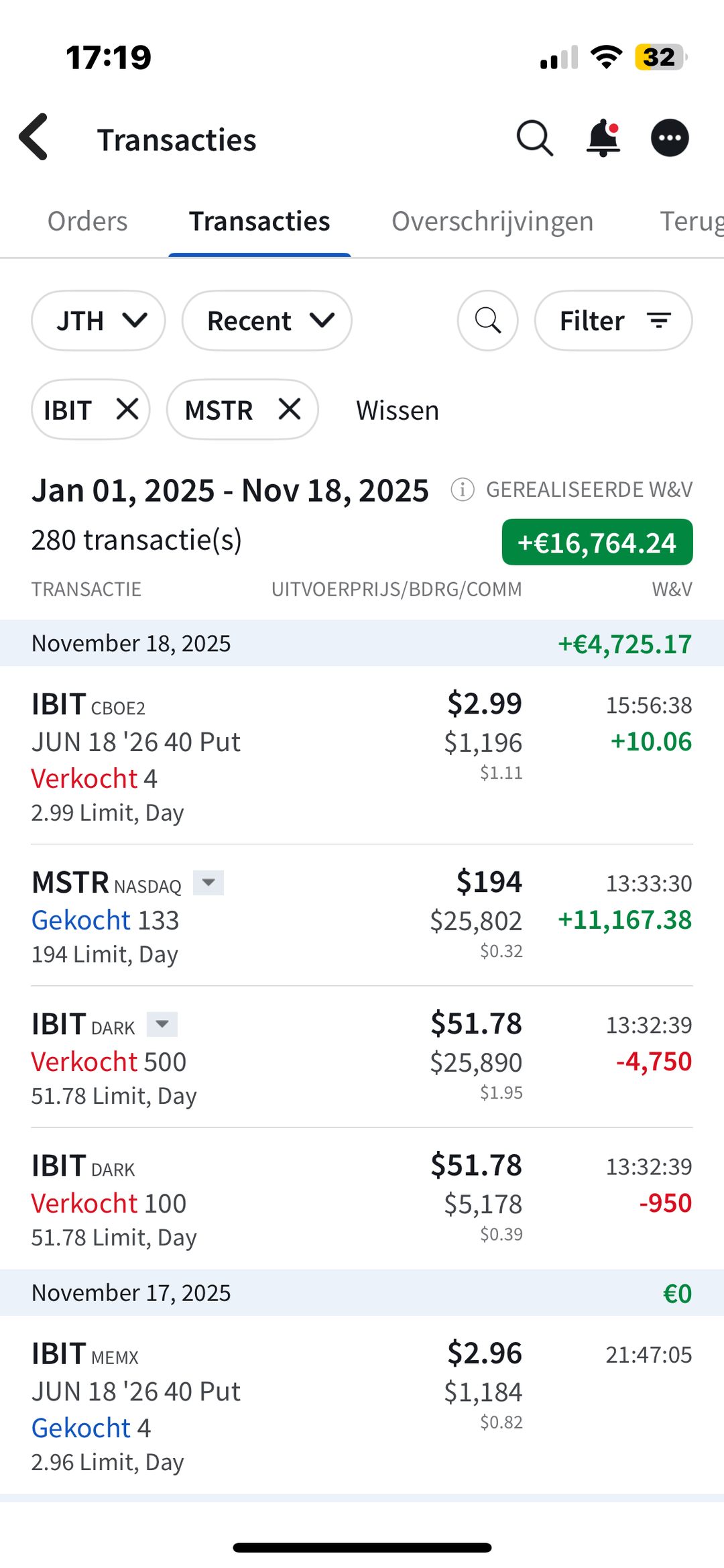Viewport: 724px width, 1568px height.
Task: Tap the back arrow icon
Action: 35,137
